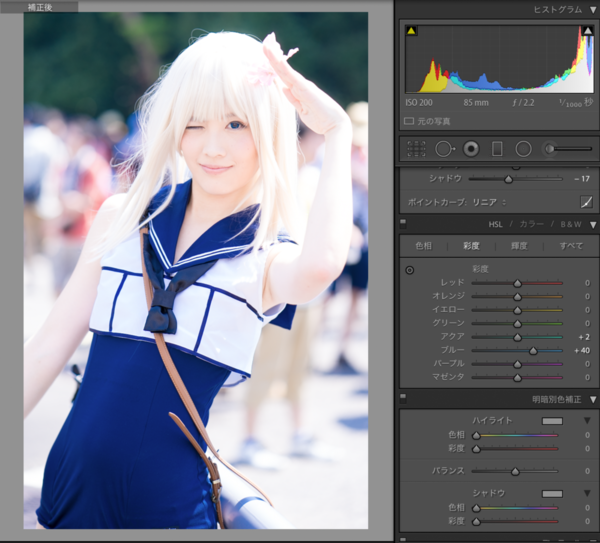
Task: Open the 色相 tab
Action: point(424,246)
